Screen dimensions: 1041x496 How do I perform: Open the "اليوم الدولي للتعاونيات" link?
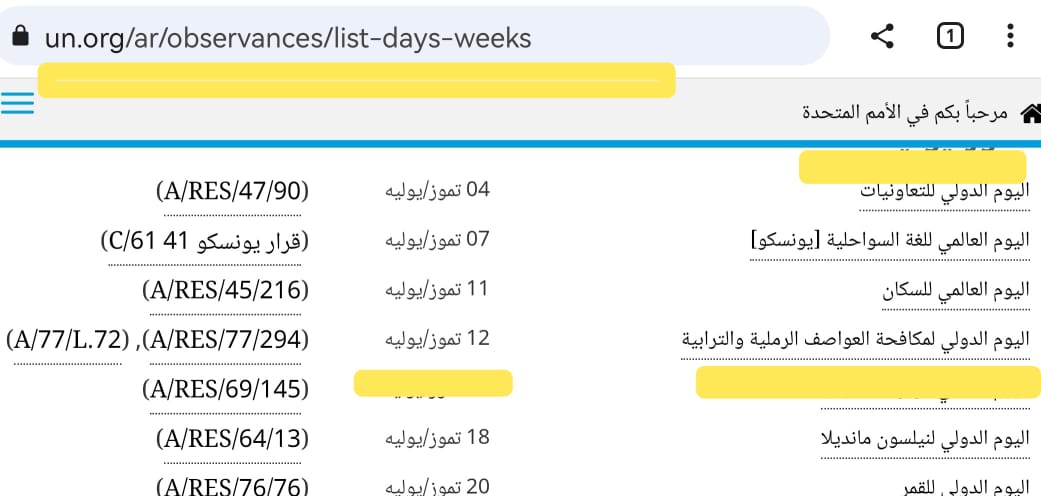(x=944, y=190)
